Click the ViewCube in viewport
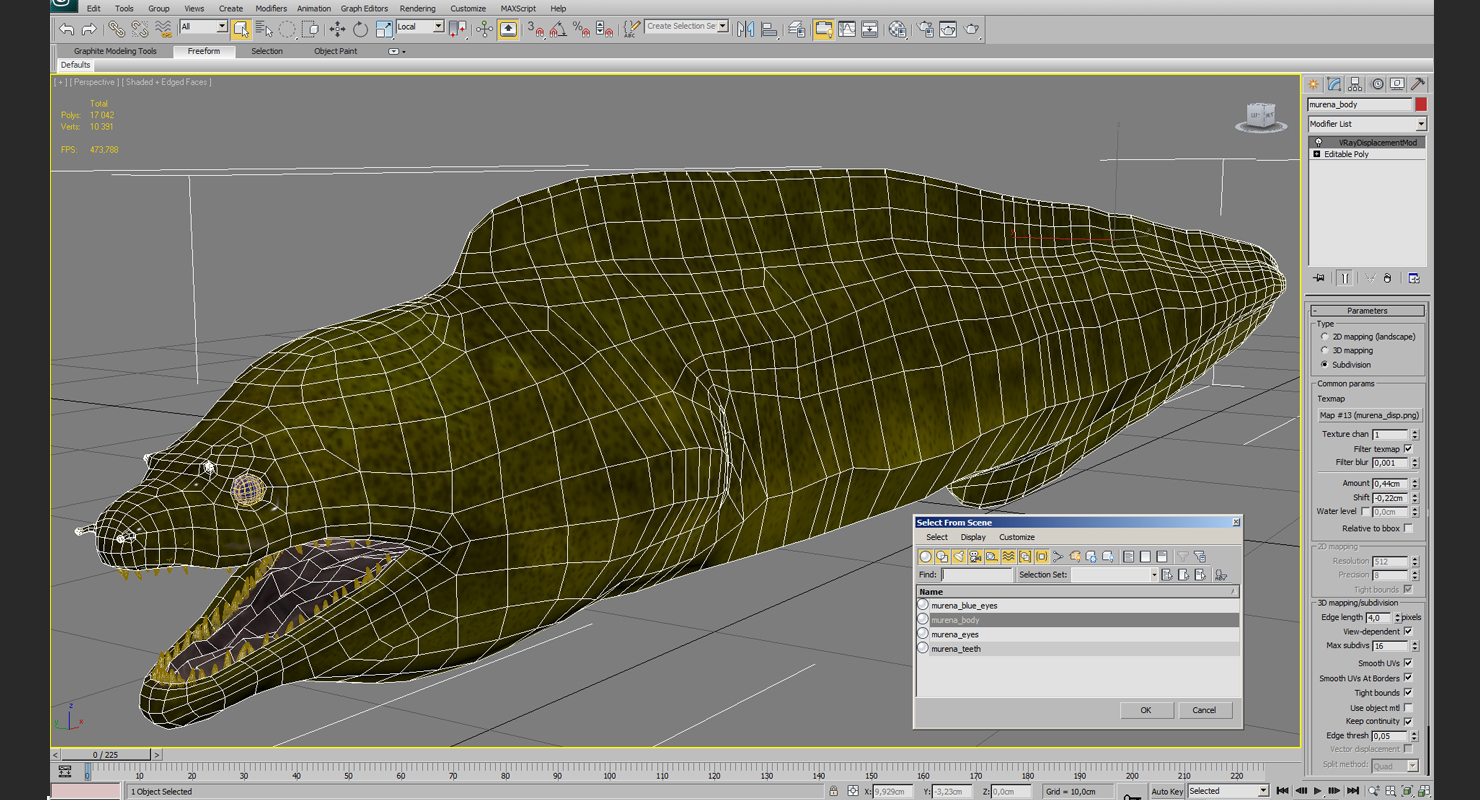Viewport: 1480px width, 800px height. pyautogui.click(x=1260, y=117)
